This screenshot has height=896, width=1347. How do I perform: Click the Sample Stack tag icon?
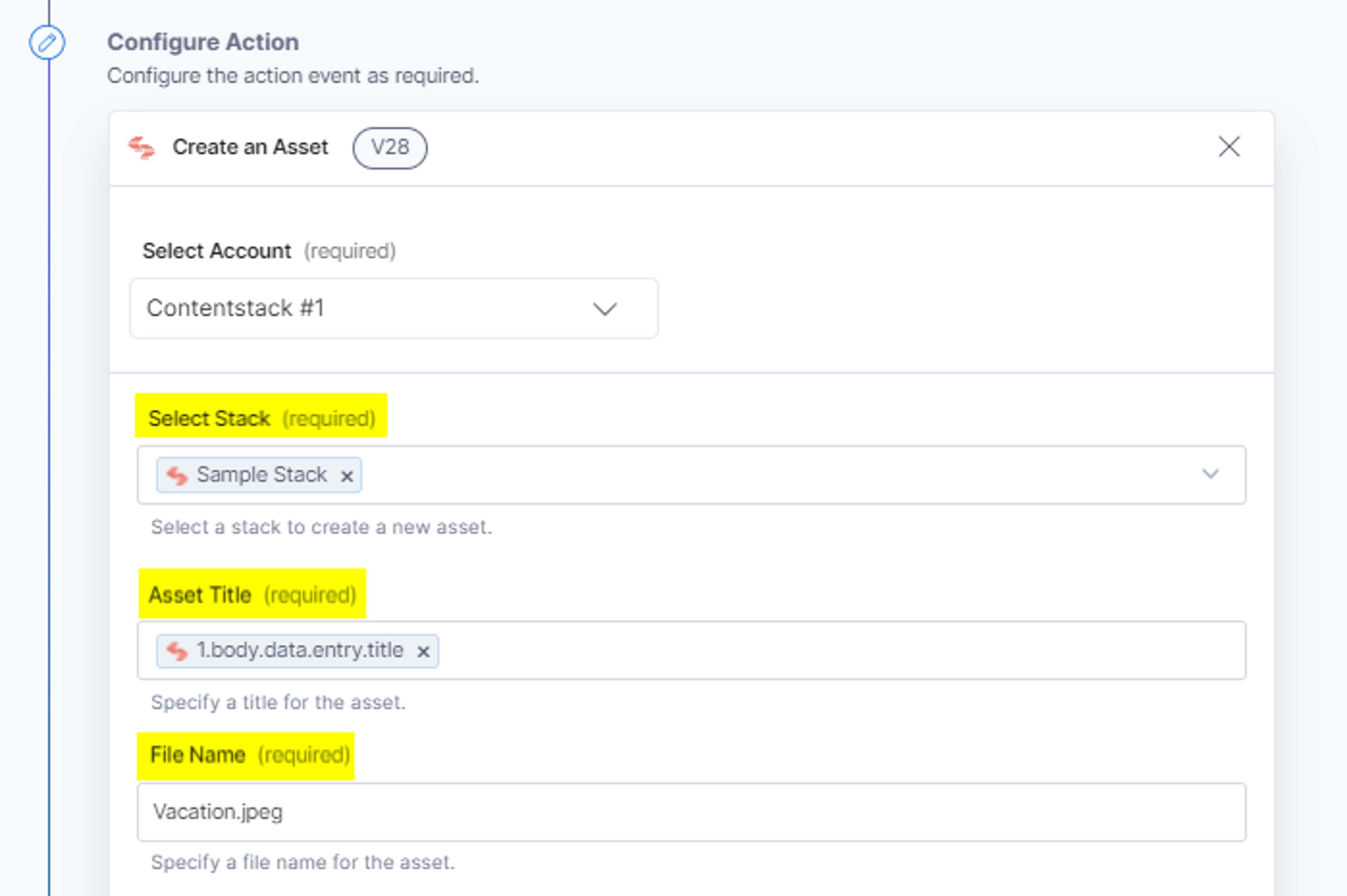pyautogui.click(x=177, y=475)
